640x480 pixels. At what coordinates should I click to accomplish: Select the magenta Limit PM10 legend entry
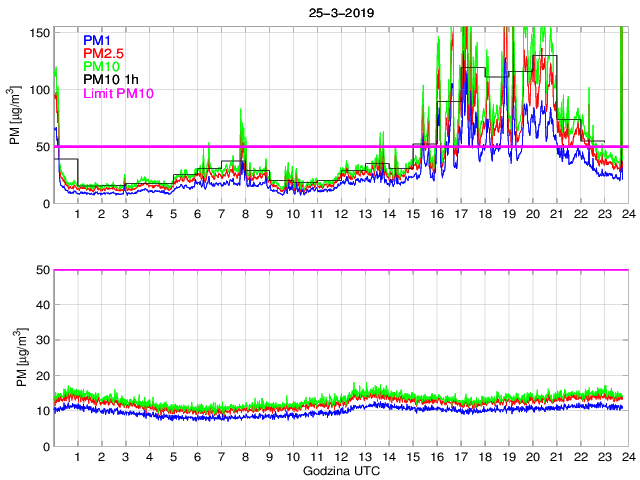117,93
